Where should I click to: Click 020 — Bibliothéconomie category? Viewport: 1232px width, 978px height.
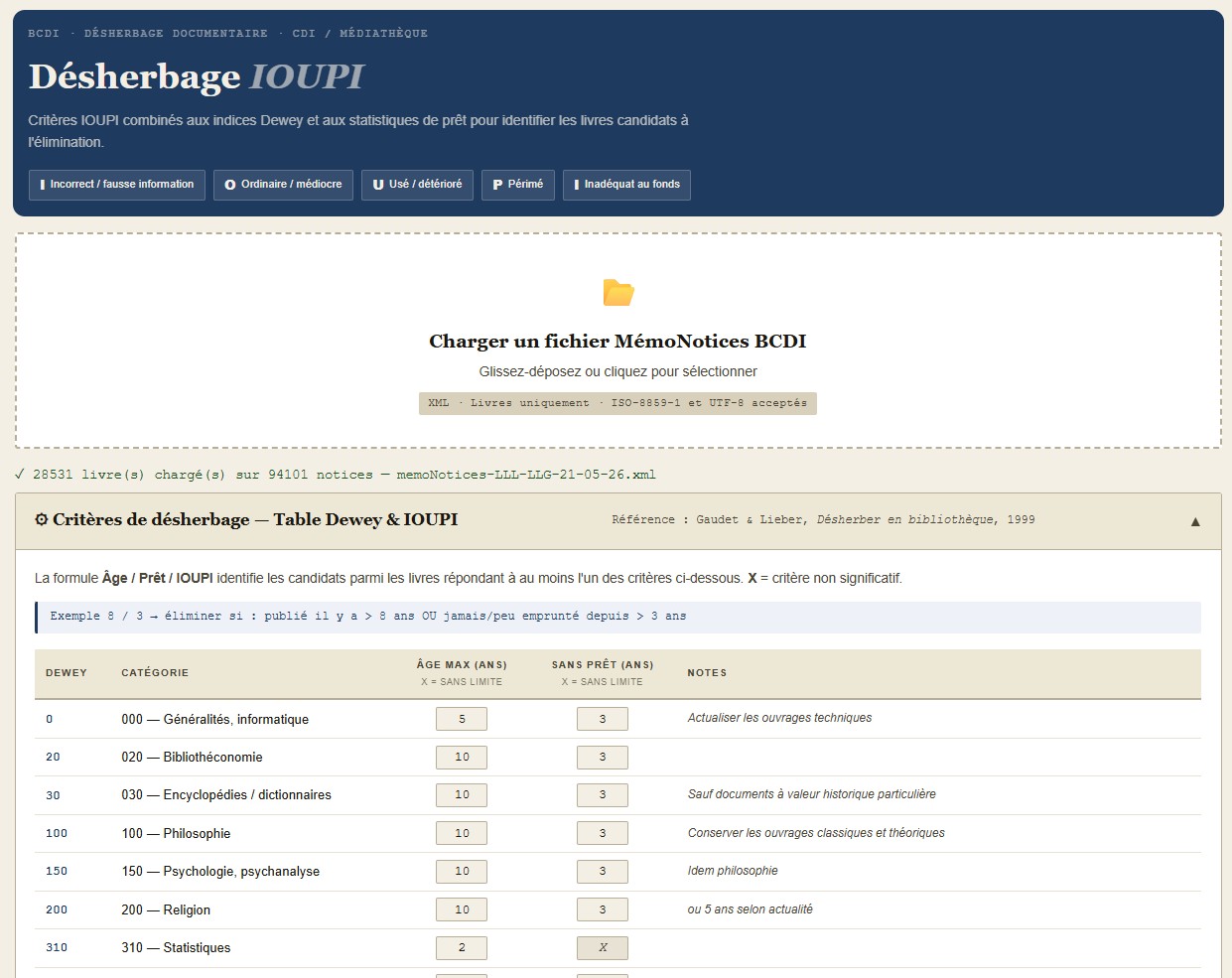(193, 758)
